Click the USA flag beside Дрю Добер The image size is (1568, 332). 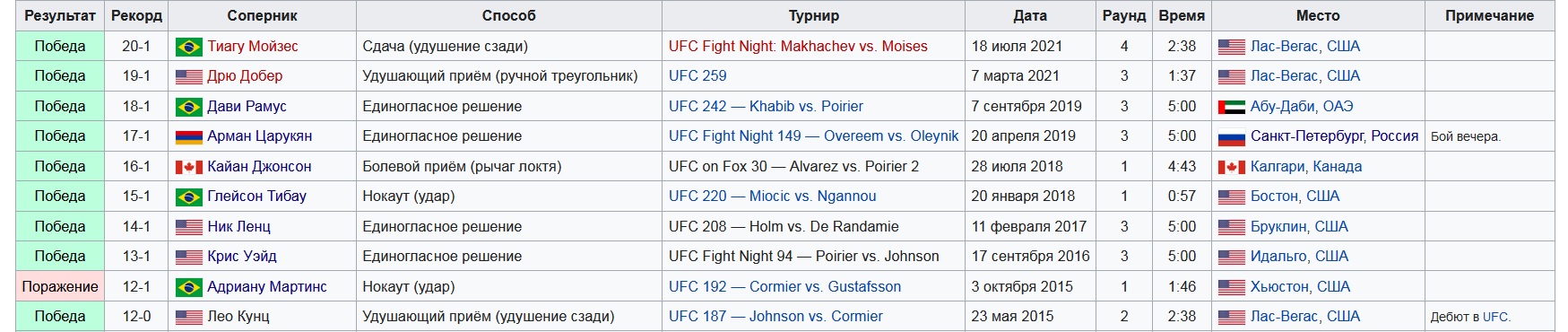point(188,76)
